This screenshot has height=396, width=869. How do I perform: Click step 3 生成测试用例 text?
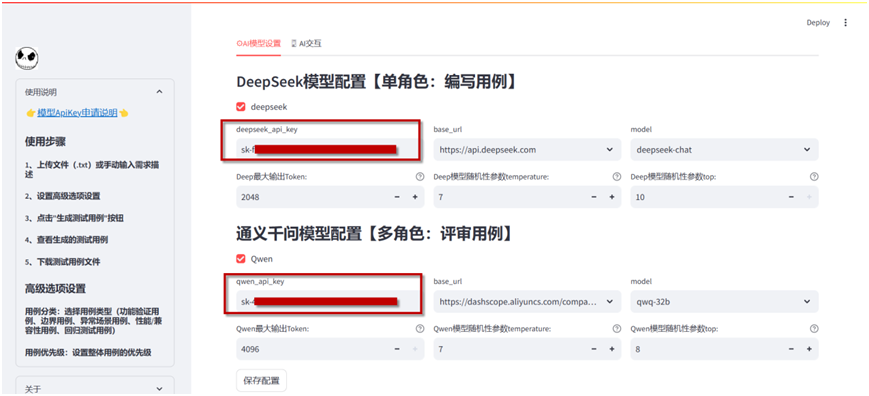(74, 218)
